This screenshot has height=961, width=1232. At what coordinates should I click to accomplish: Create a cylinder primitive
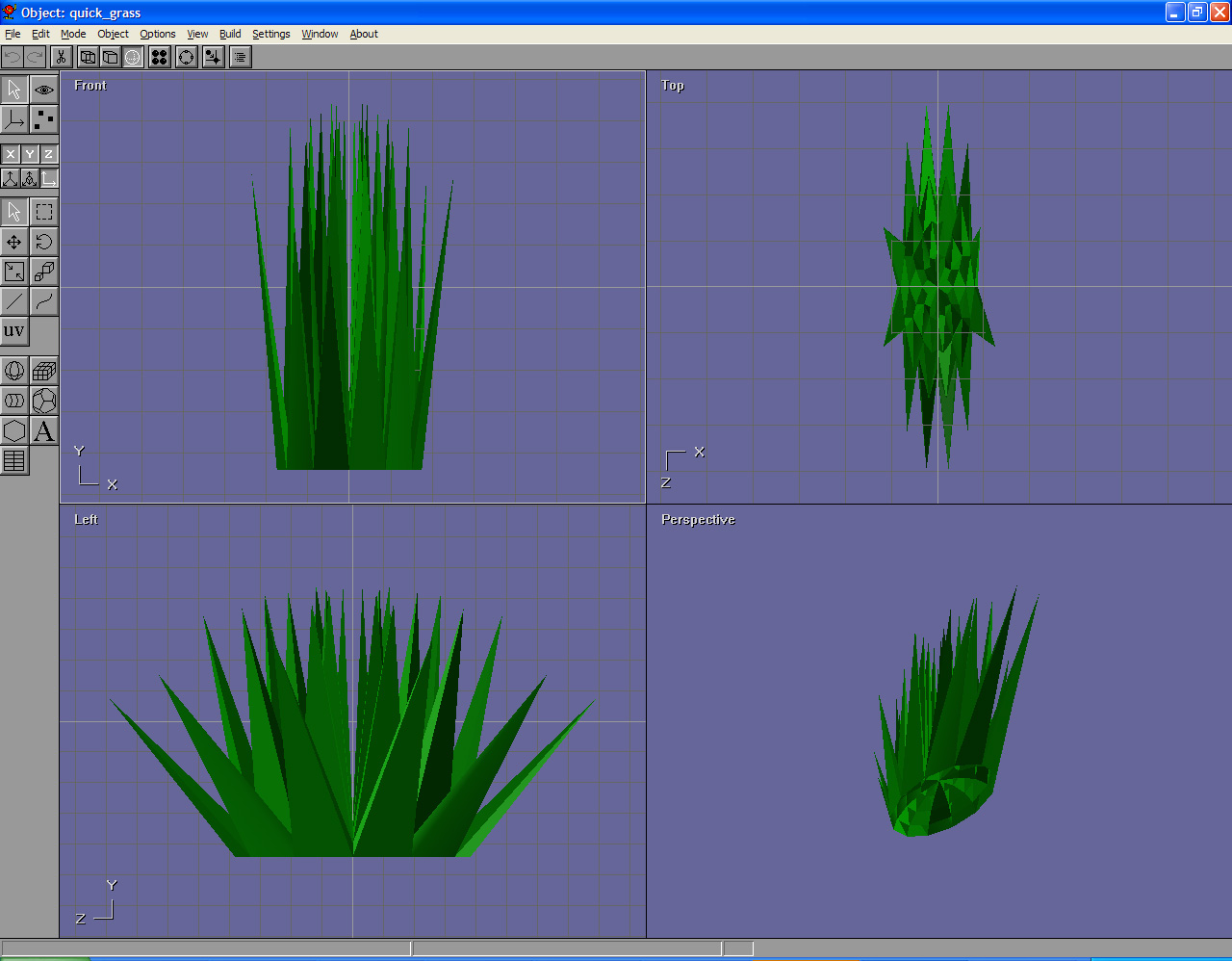click(x=14, y=401)
